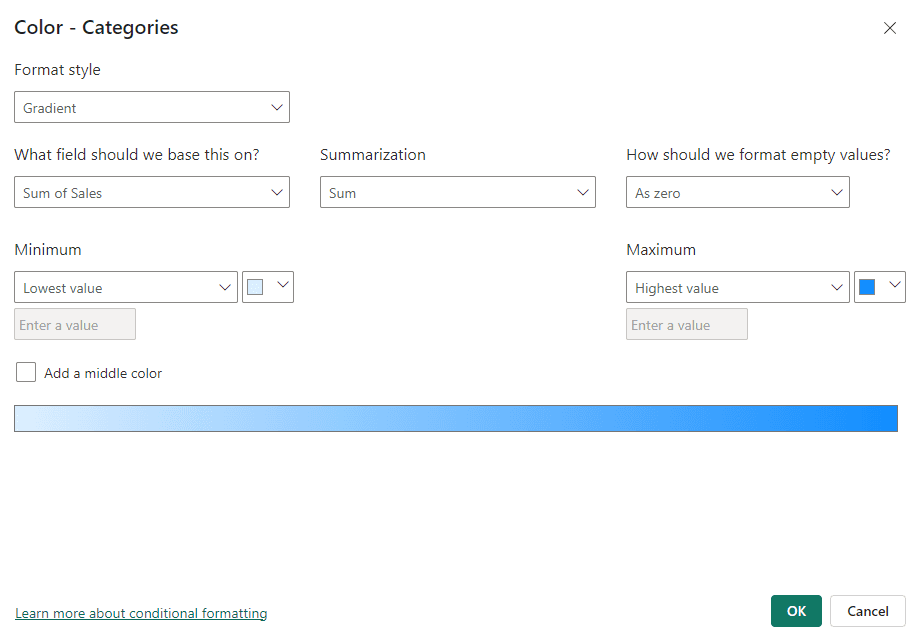Open the Format style Gradient dropdown
Screen dimensions: 922x643
152,107
